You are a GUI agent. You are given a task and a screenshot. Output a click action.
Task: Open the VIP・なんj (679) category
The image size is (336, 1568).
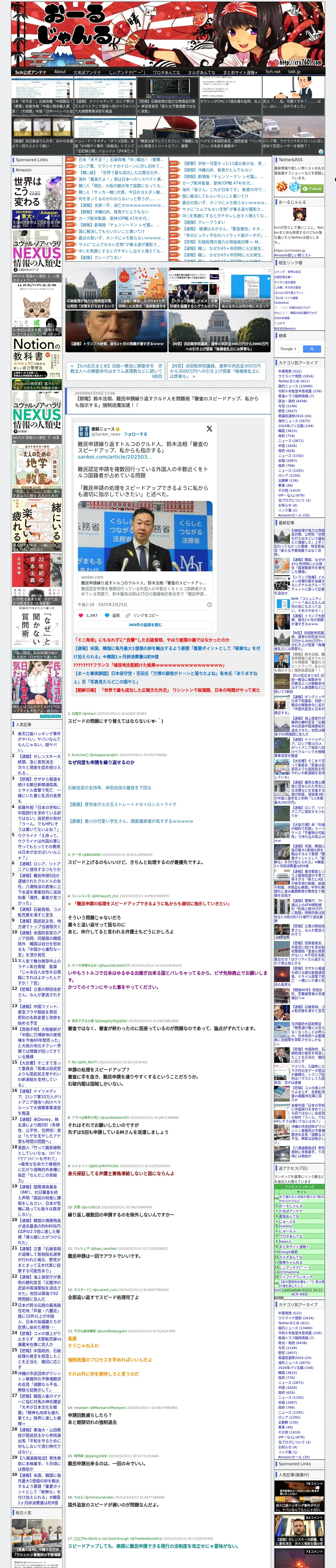291,495
